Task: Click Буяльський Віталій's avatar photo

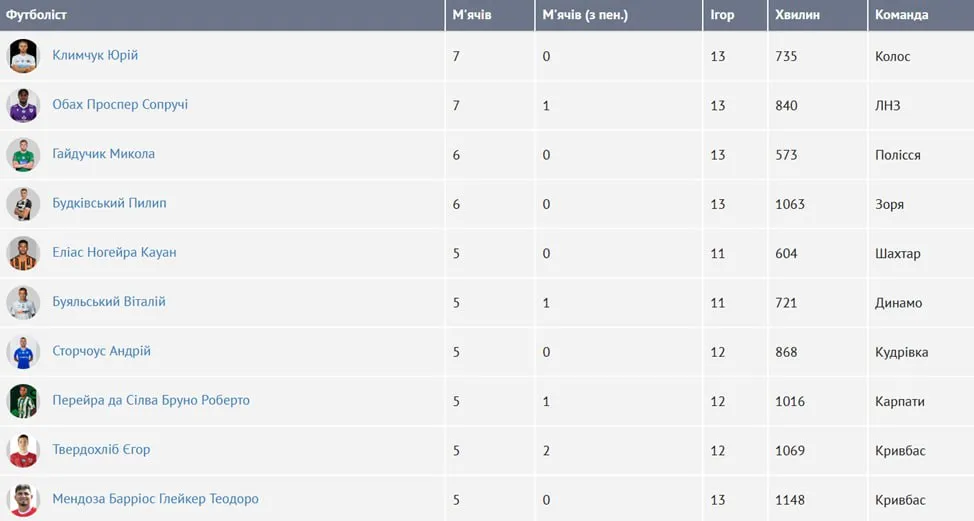Action: (22, 302)
